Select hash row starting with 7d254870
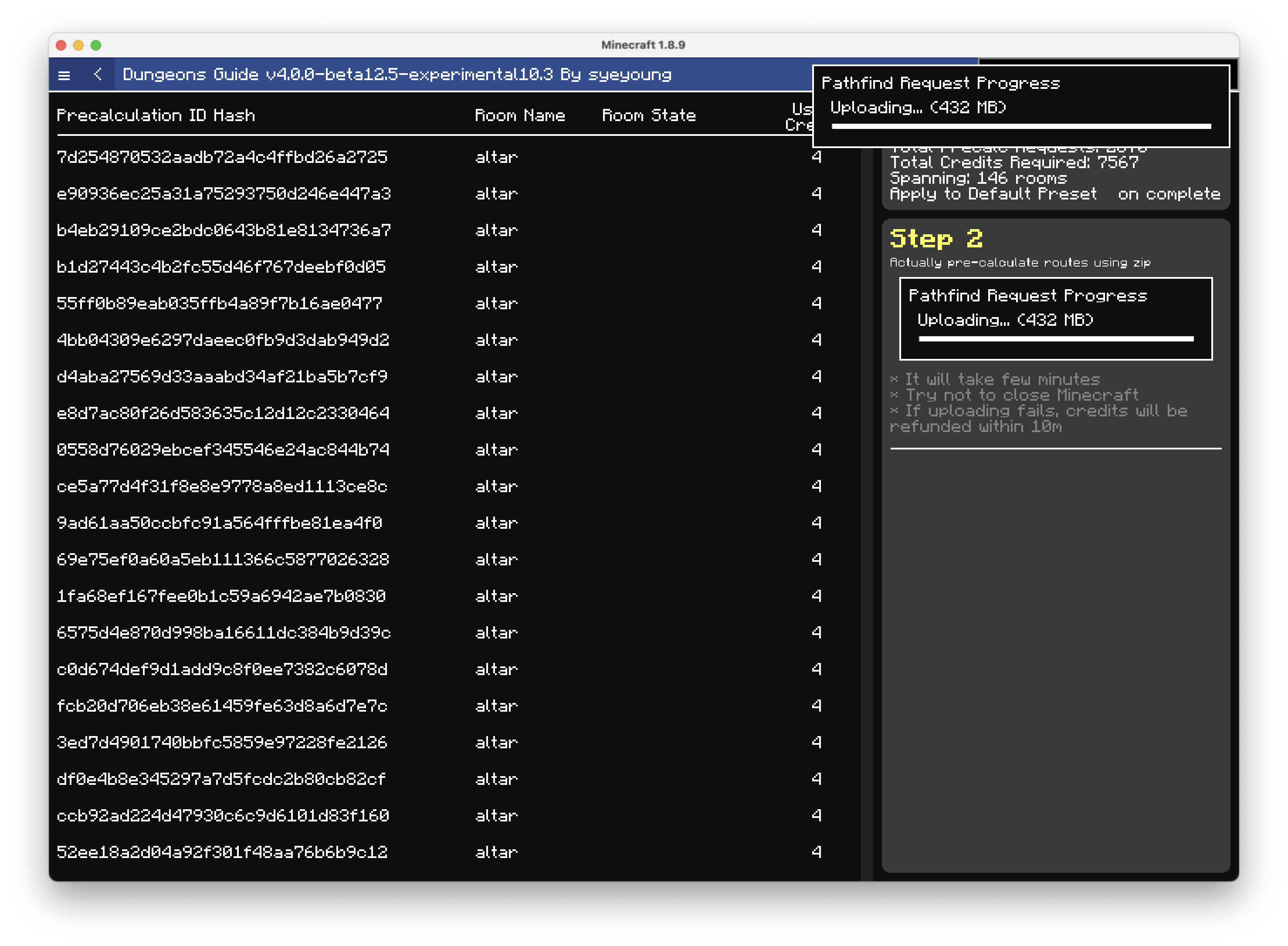The height and width of the screenshot is (946, 1288). coord(222,157)
